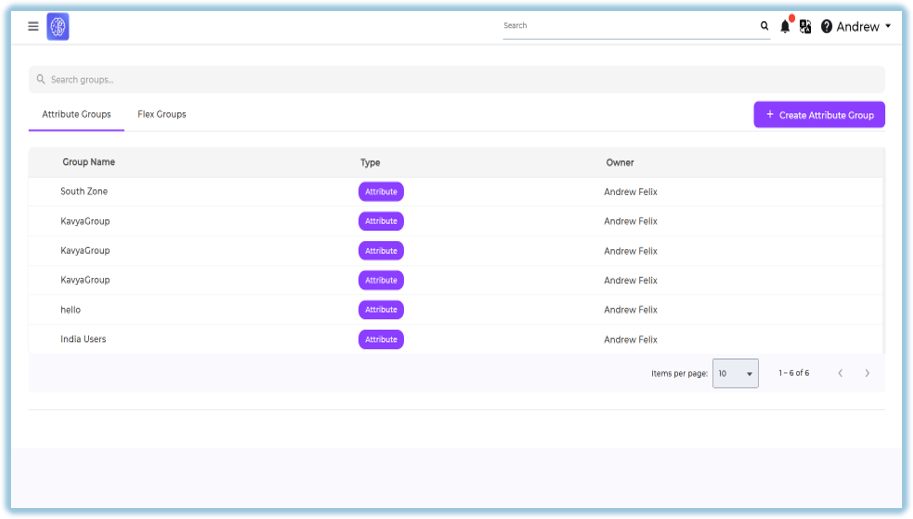Click Andrew Felix owner in India Users row
Screen dimensions: 913x519
click(x=631, y=340)
